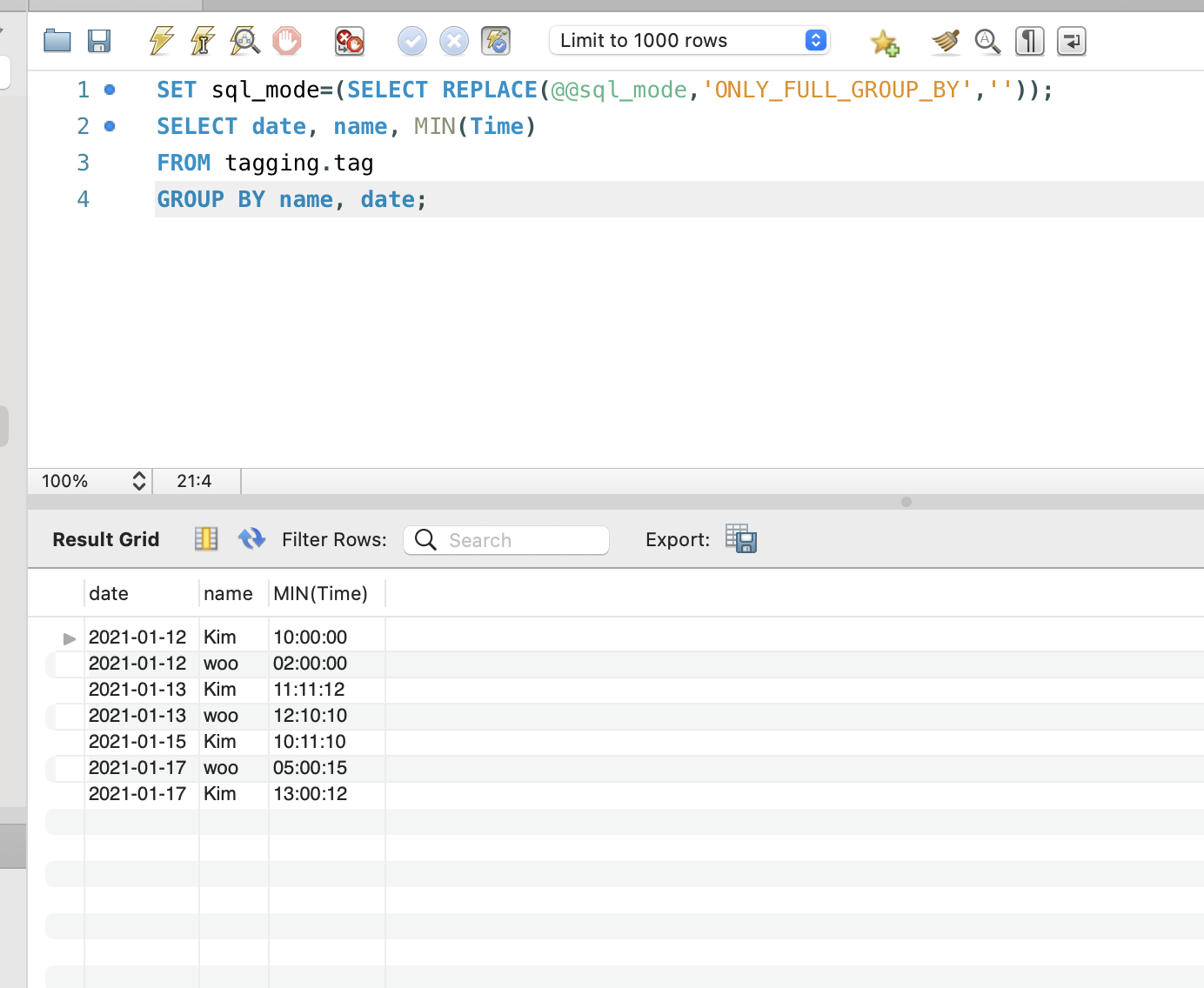Toggle word wrap in the editor

tap(1071, 41)
